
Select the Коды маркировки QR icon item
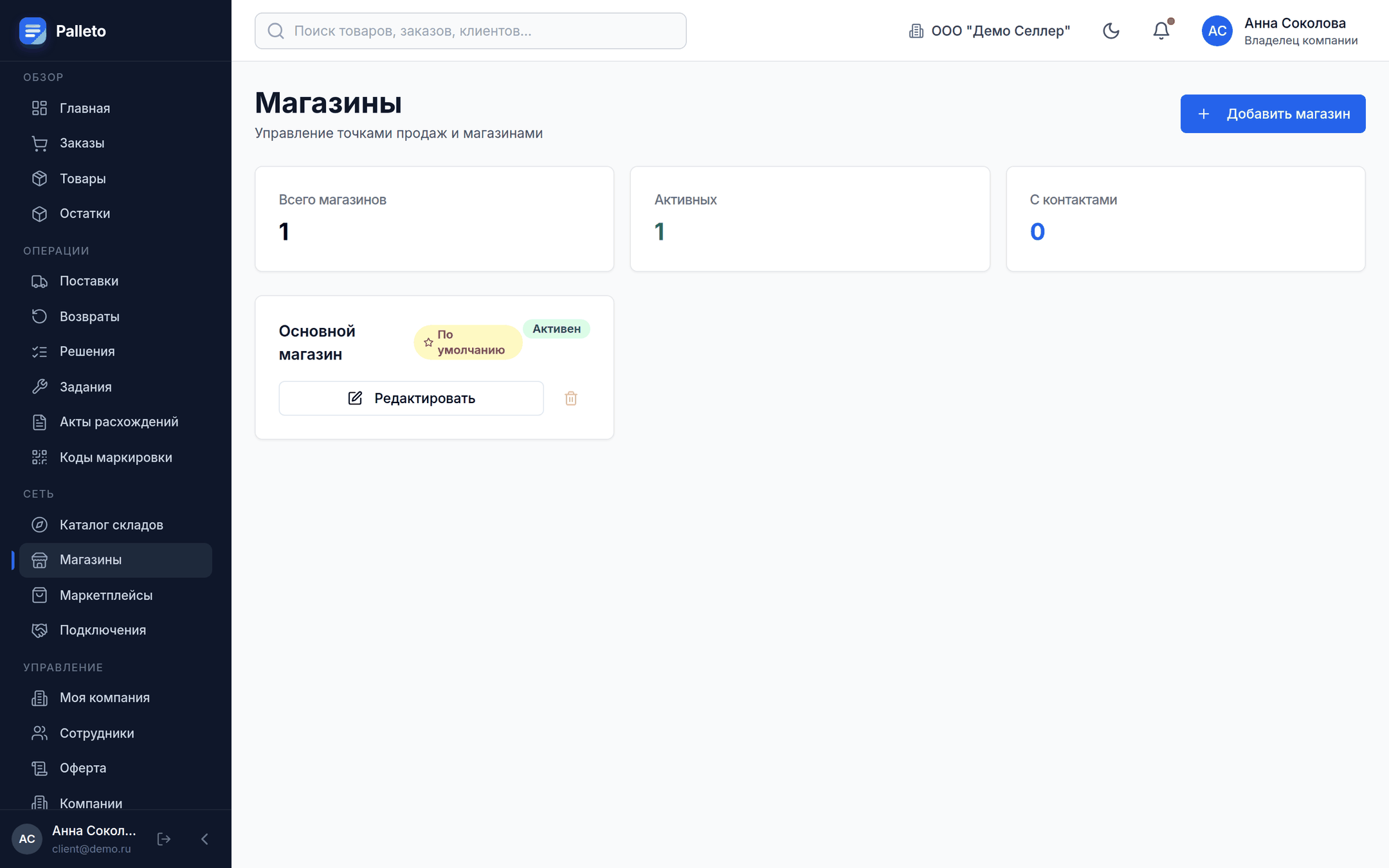[x=116, y=458]
